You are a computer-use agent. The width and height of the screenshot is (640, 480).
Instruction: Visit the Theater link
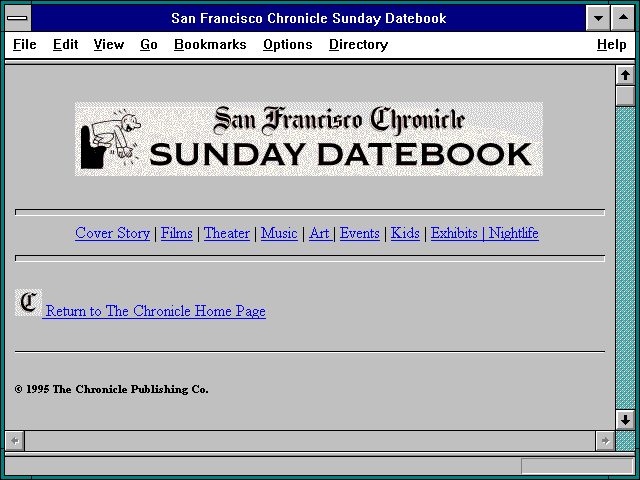point(227,233)
